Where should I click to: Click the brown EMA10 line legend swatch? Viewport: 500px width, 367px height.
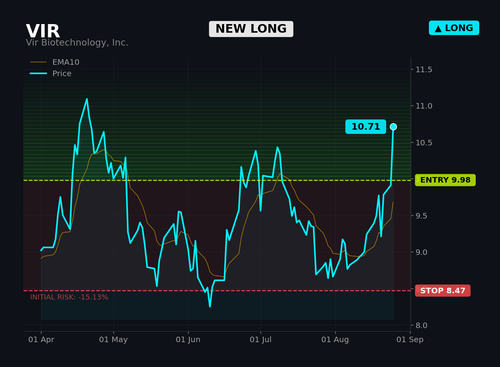point(38,62)
